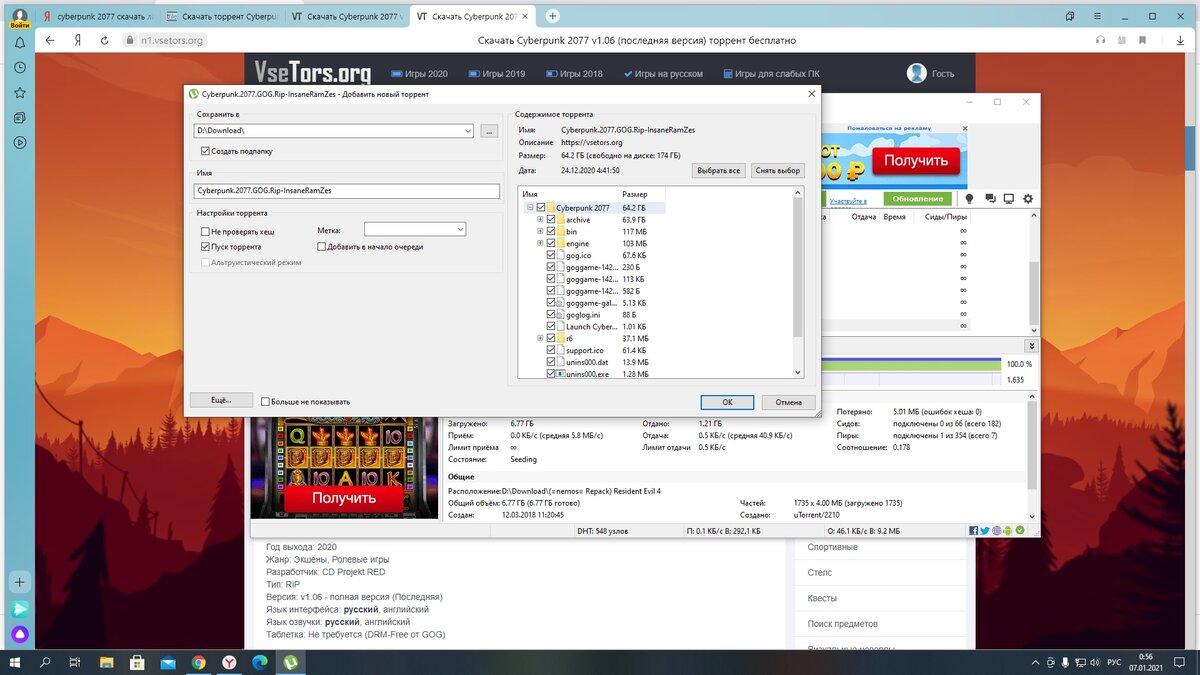Image resolution: width=1200 pixels, height=675 pixels.
Task: Open browser history clock icon in sidebar
Action: click(x=20, y=68)
